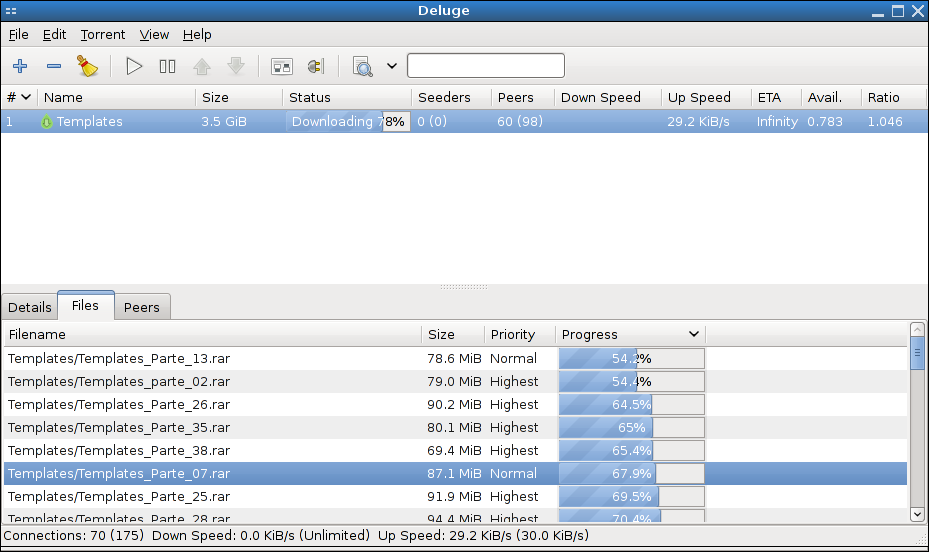
Task: Sort files by Priority column header
Action: tap(513, 334)
